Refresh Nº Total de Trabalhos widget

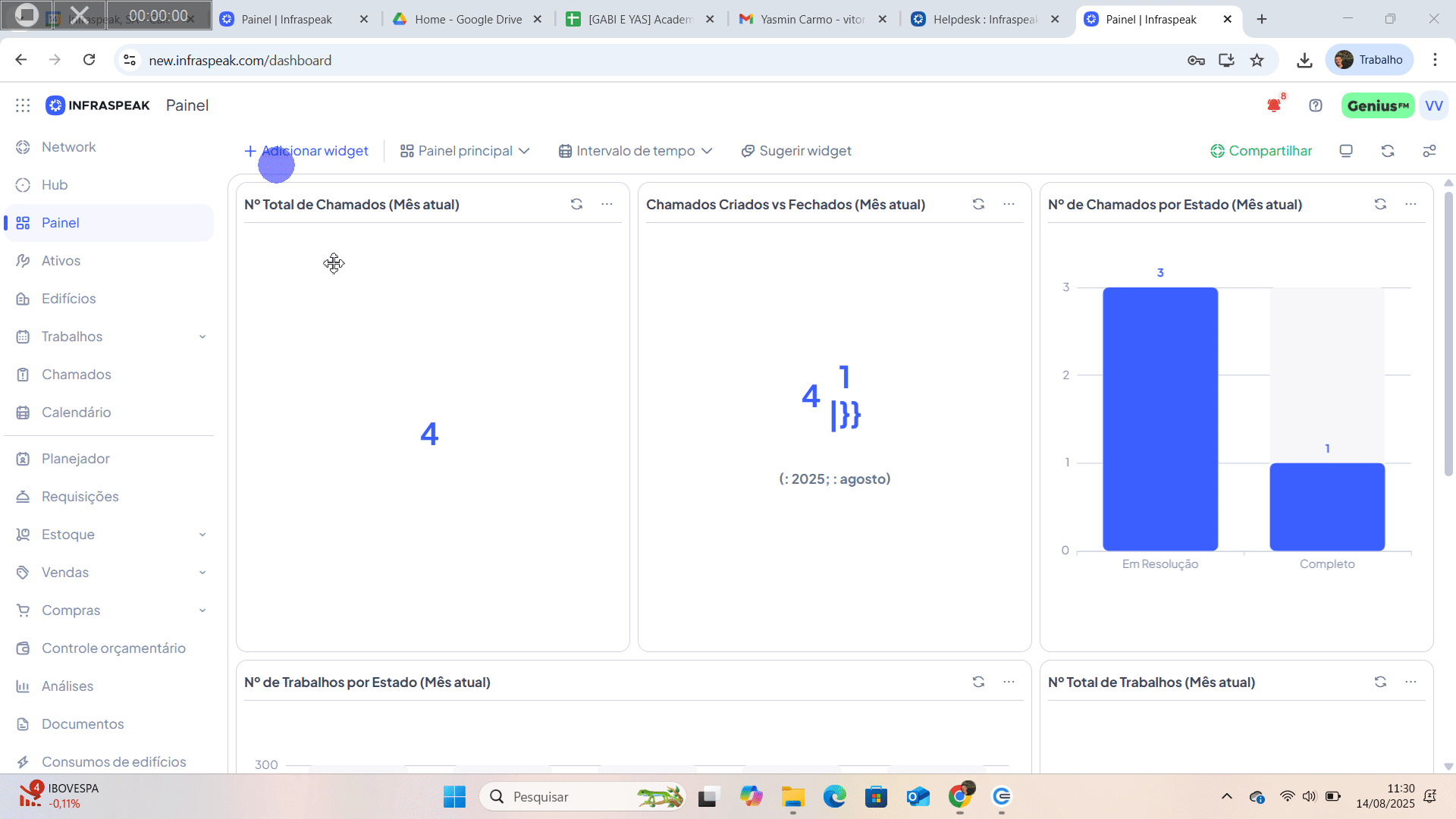1380,682
